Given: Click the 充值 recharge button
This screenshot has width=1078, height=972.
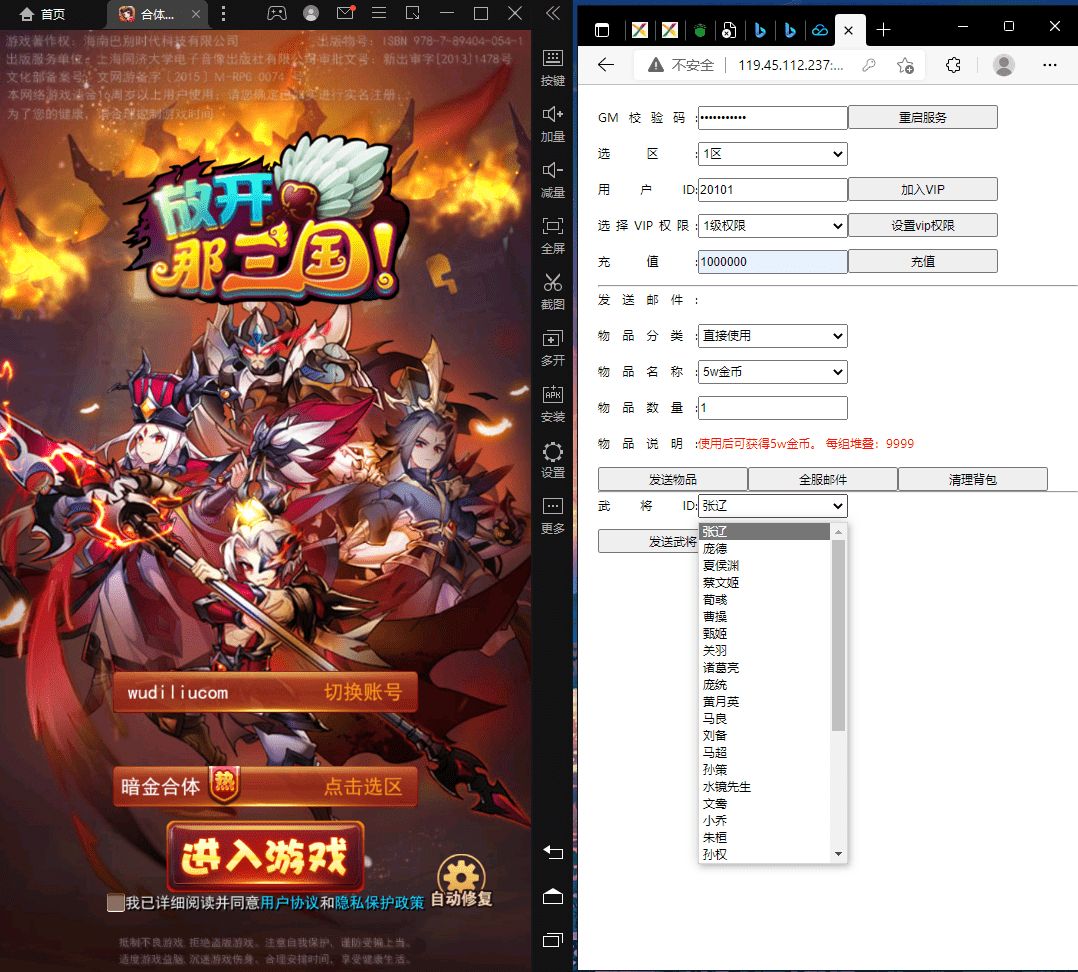Looking at the screenshot, I should coord(923,261).
